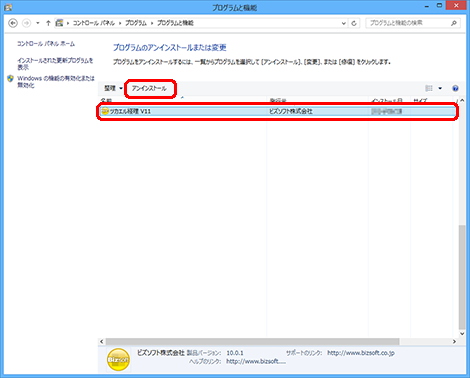Click product version value 10.0.1
The height and width of the screenshot is (378, 470).
click(235, 353)
